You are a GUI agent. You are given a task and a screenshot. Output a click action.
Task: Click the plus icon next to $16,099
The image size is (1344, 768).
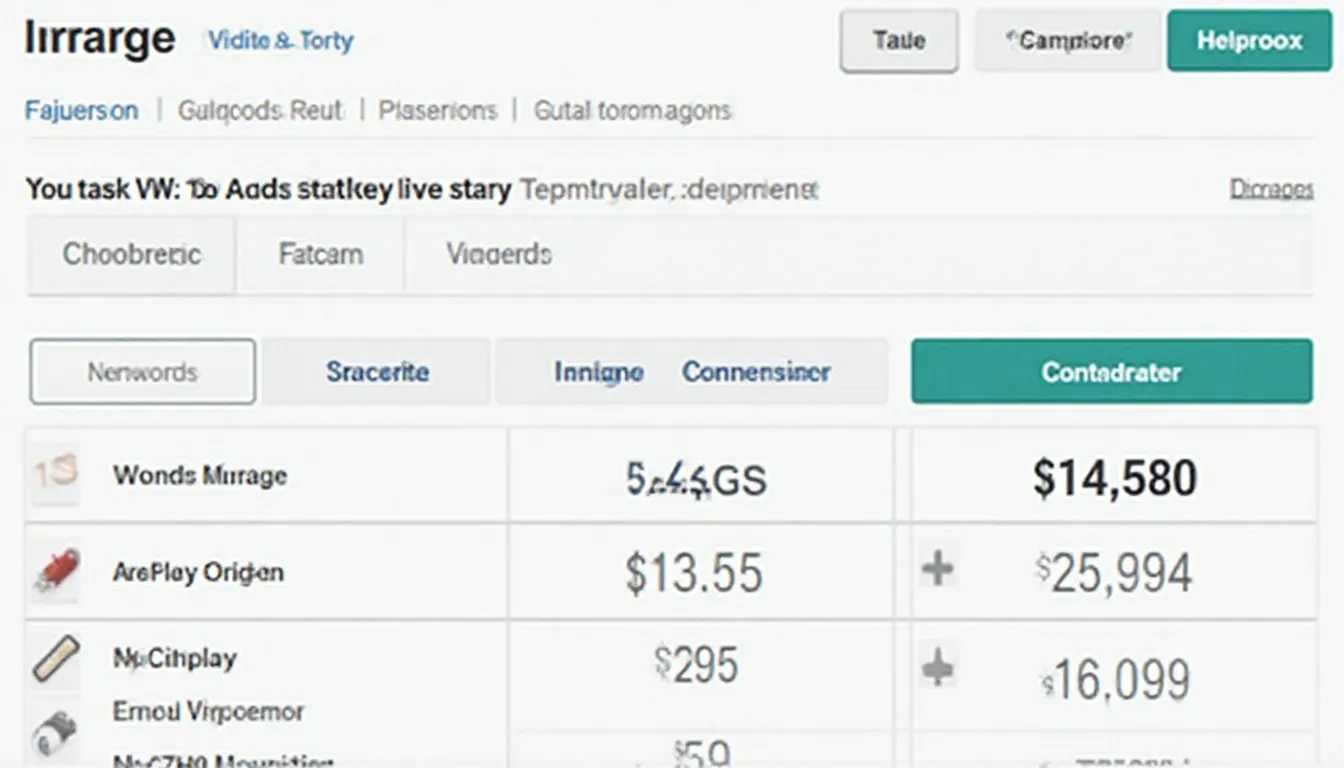point(937,668)
